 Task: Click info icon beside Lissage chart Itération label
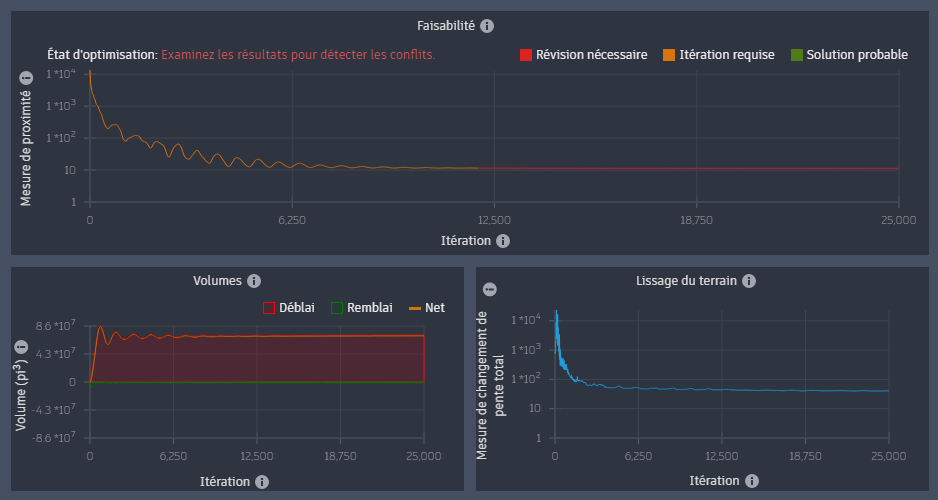tap(752, 481)
